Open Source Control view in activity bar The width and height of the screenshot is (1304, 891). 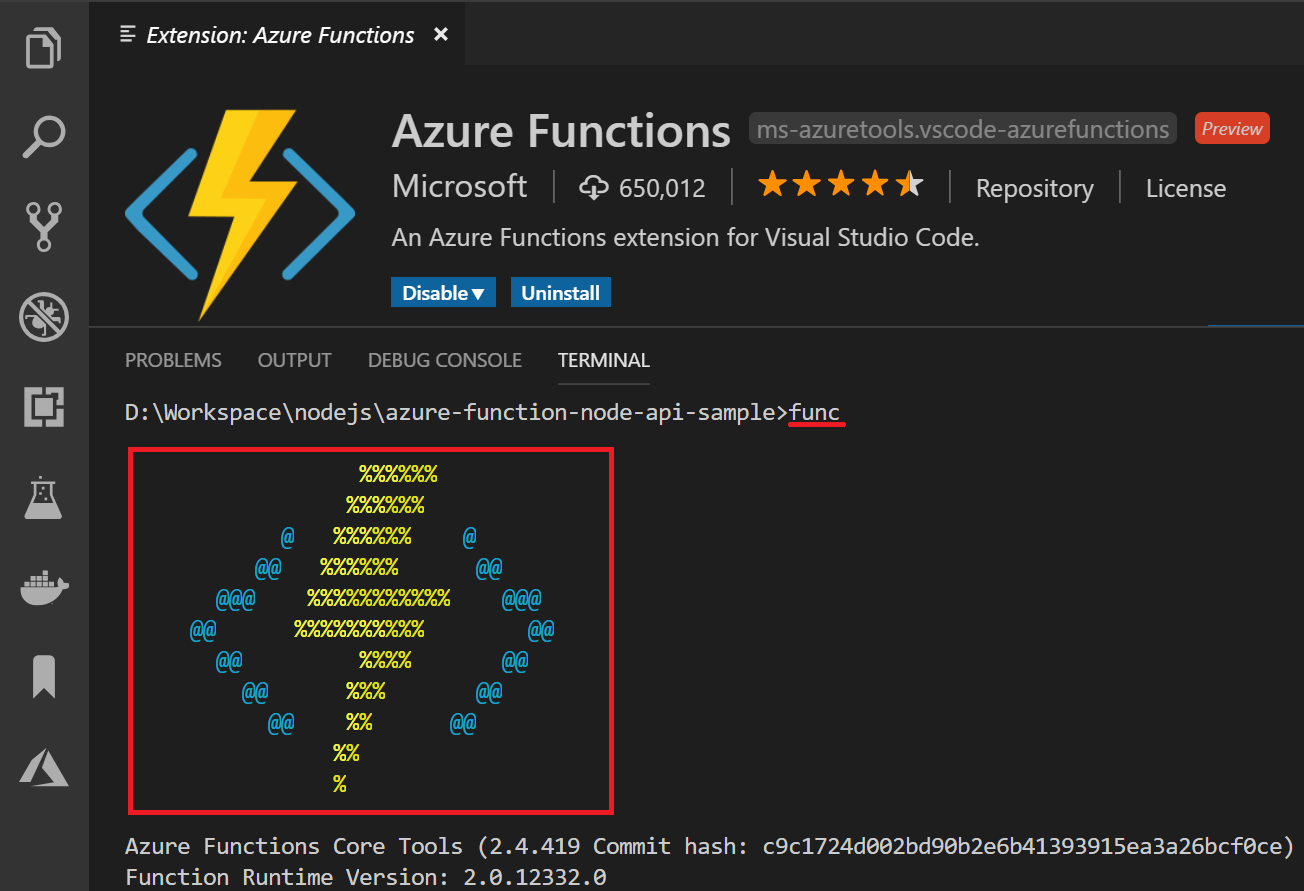tap(43, 227)
